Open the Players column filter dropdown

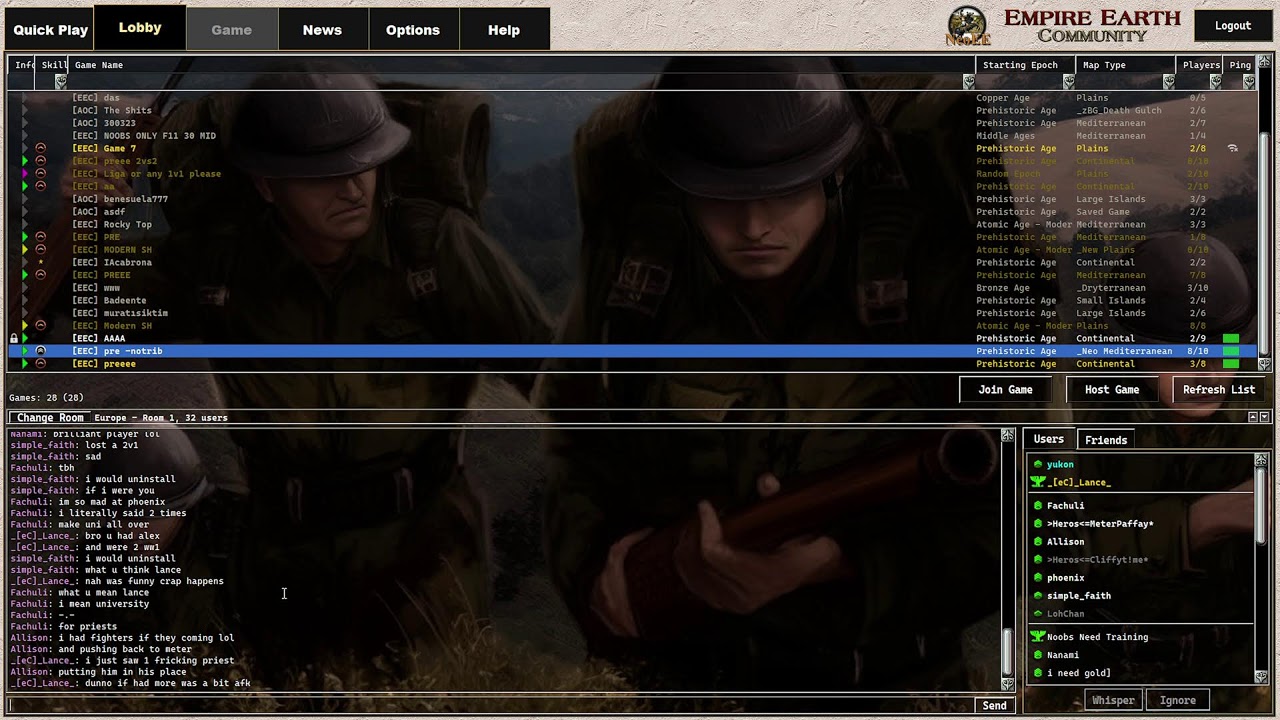pos(1215,81)
